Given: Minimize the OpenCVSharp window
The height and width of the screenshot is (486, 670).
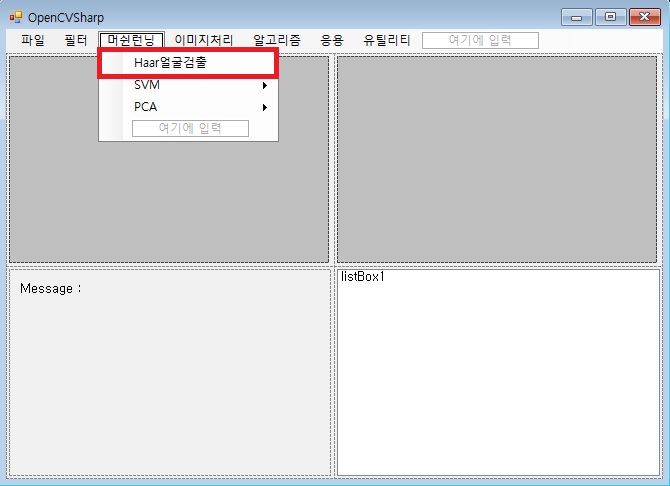Looking at the screenshot, I should tap(577, 17).
